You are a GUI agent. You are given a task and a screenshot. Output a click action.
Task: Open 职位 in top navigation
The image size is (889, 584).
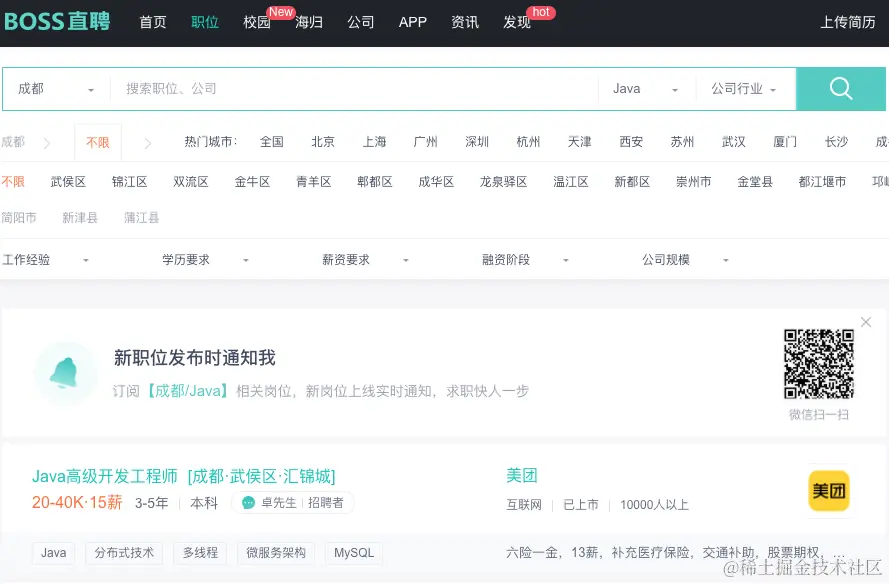click(x=205, y=22)
